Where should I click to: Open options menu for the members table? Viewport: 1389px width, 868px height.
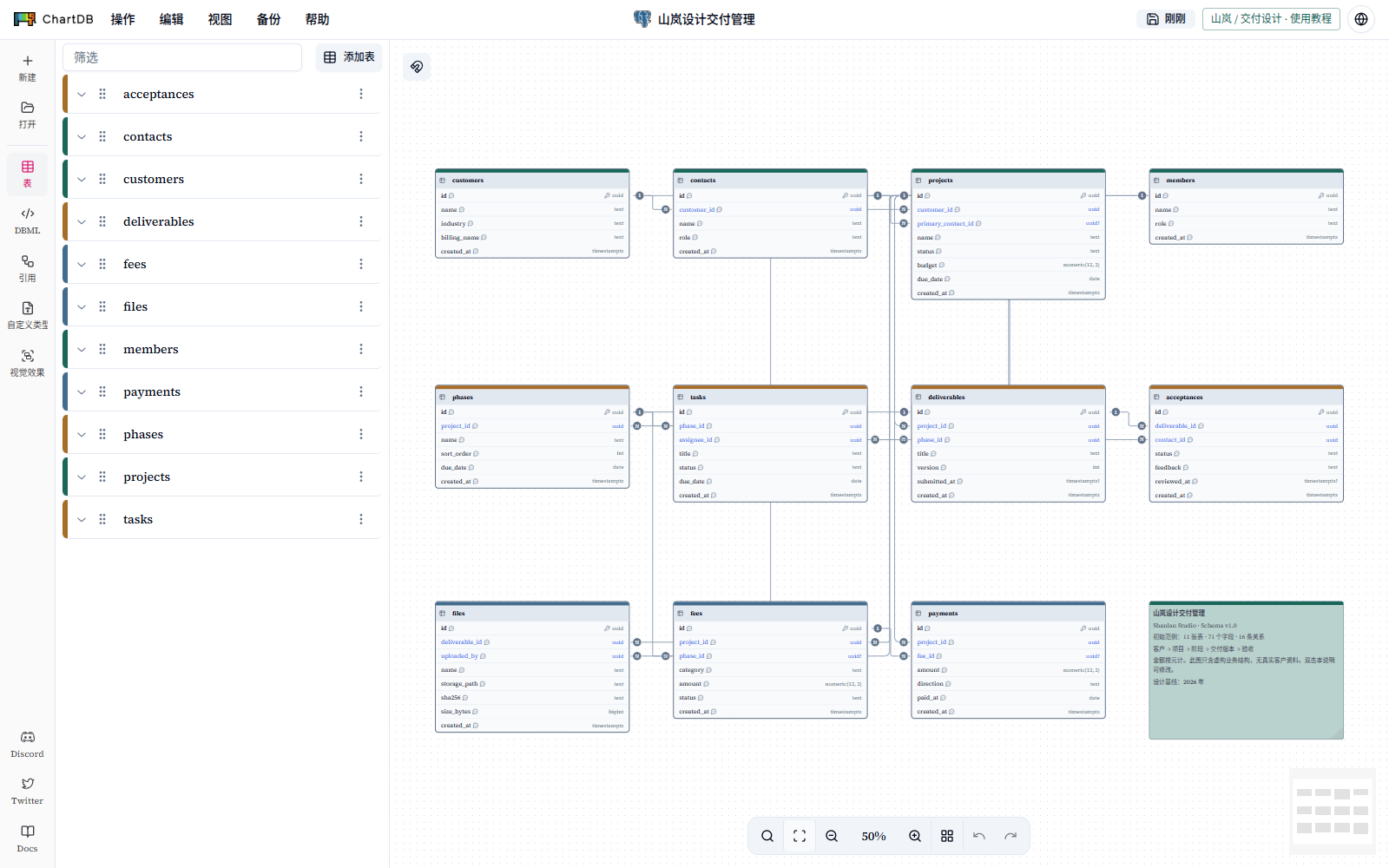coord(361,349)
